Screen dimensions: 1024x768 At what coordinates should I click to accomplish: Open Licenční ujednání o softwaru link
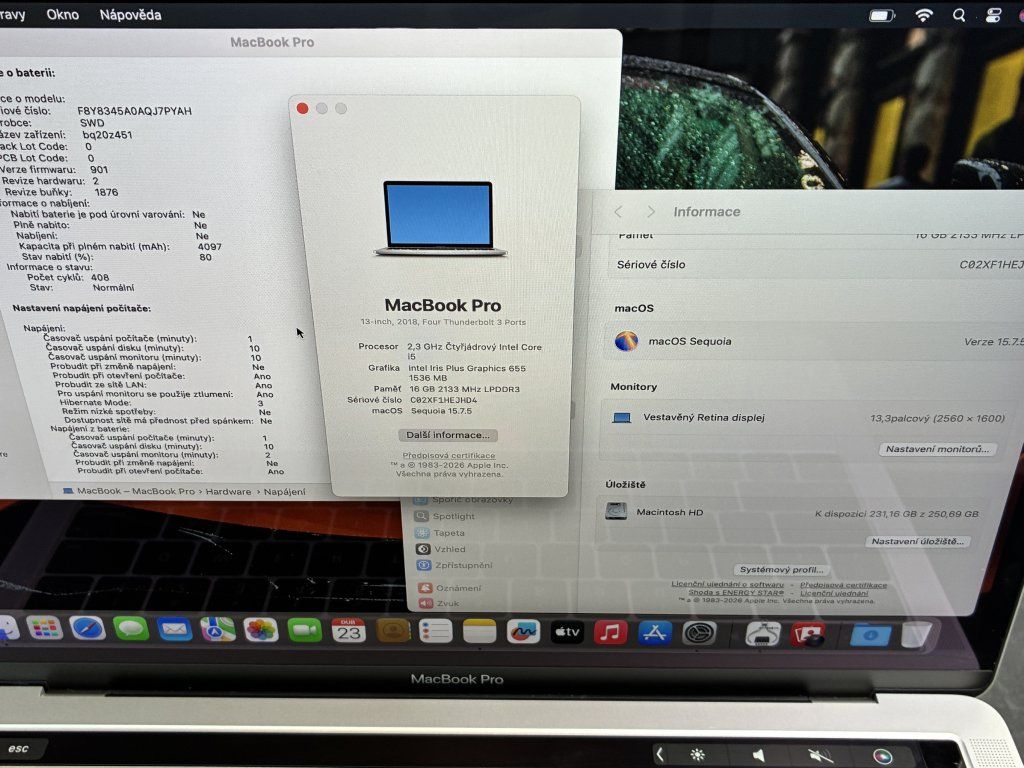[728, 584]
